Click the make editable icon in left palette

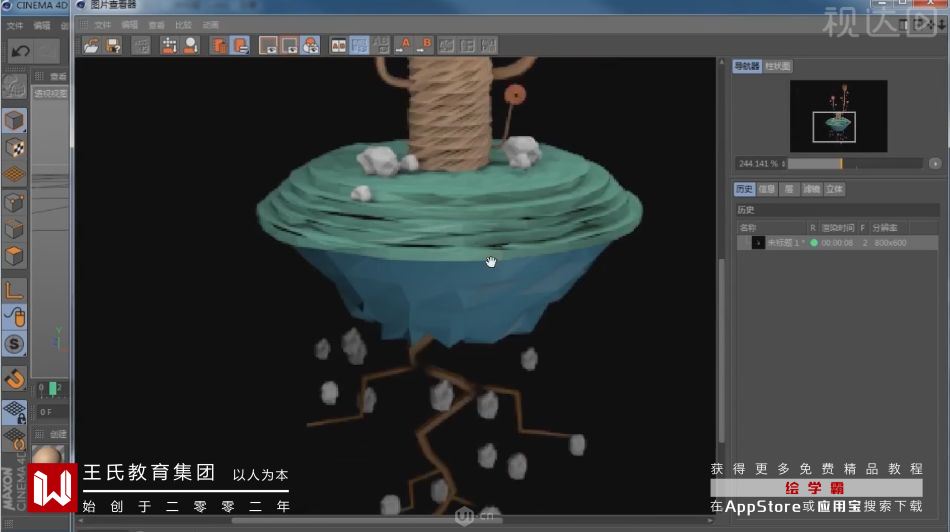click(14, 87)
